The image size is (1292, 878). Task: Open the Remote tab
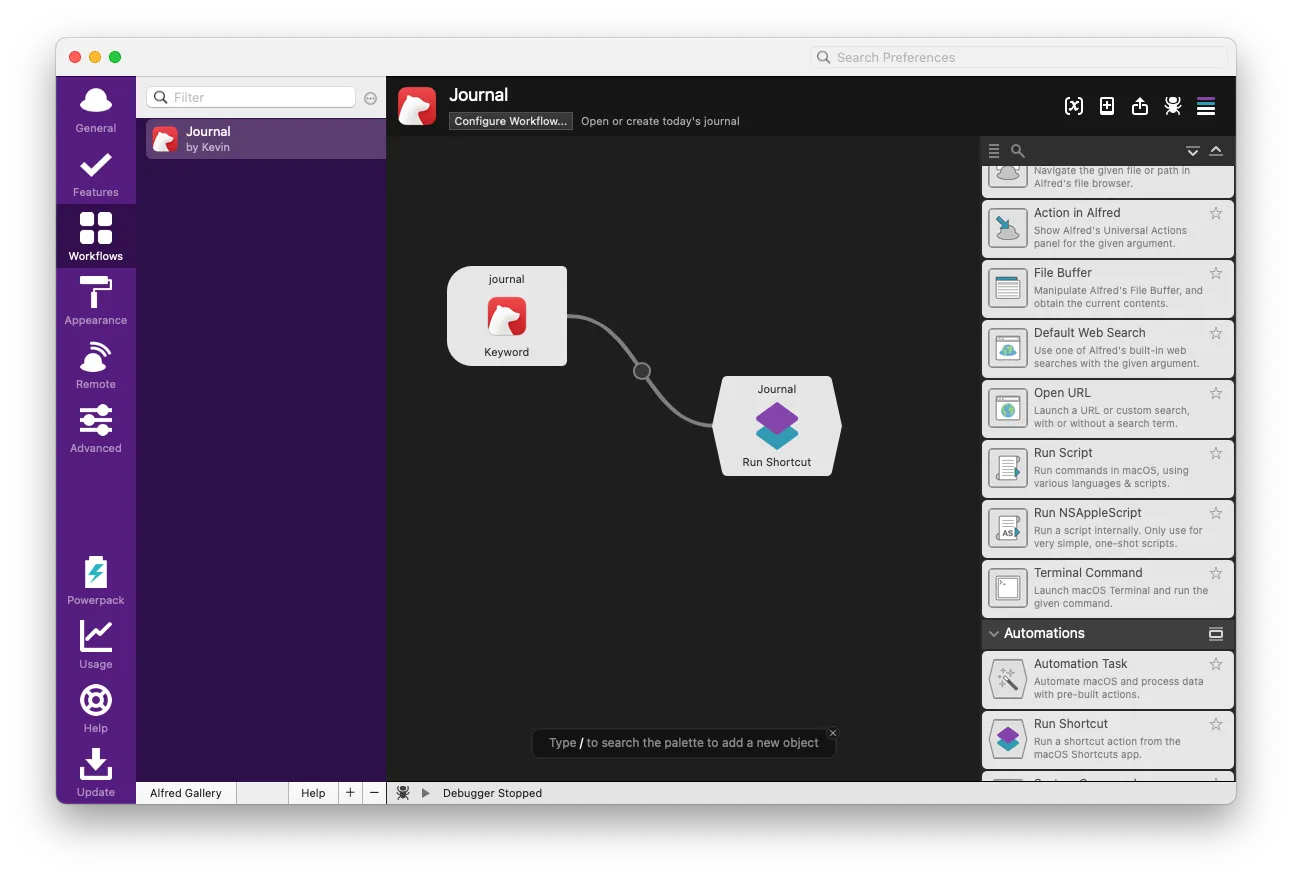coord(96,365)
